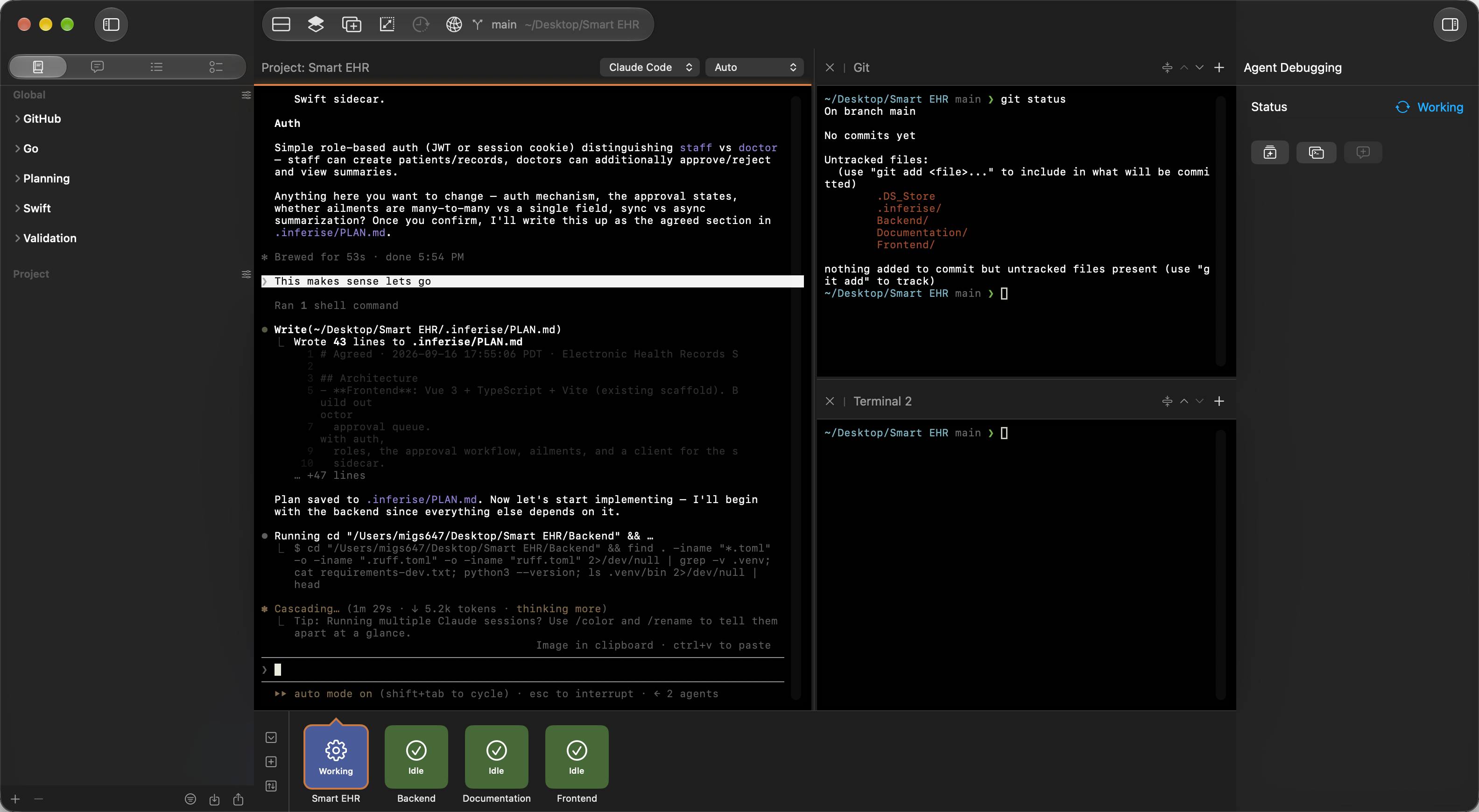Add a pane from Terminal 2 header
The width and height of the screenshot is (1479, 812).
(1218, 401)
